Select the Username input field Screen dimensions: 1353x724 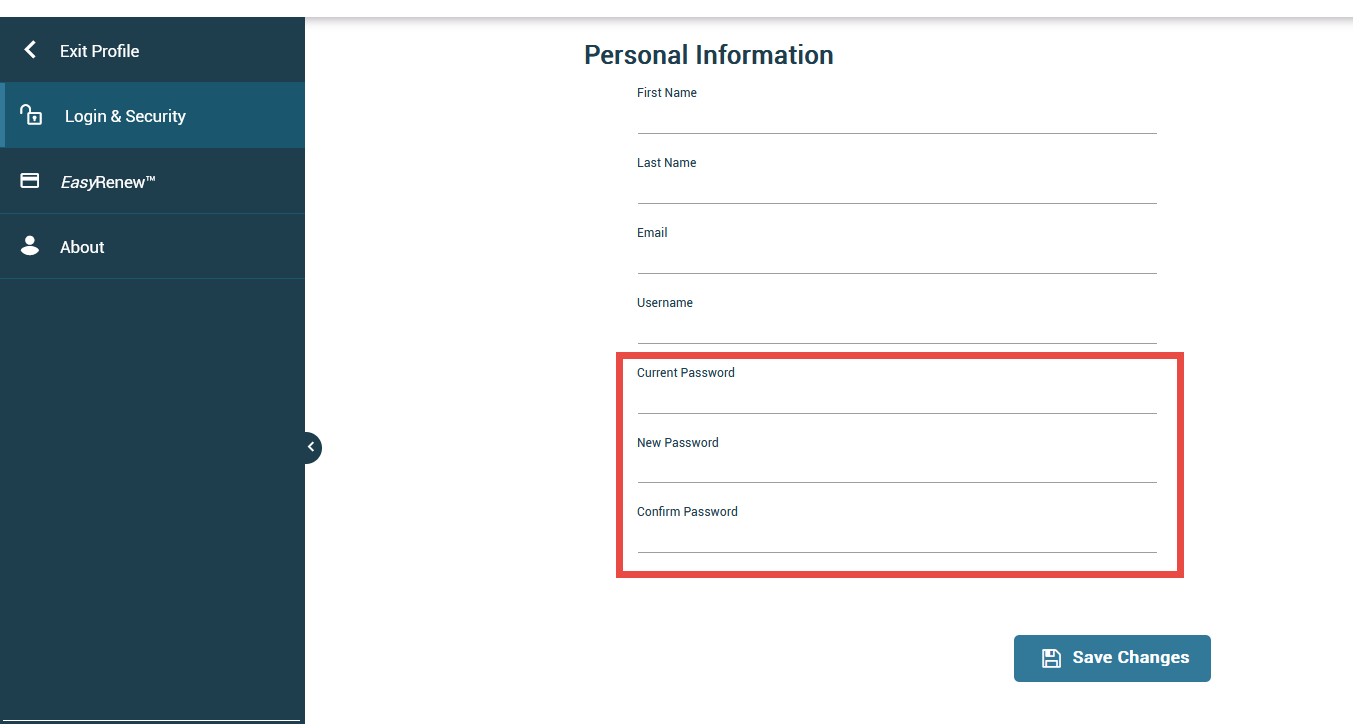click(x=897, y=329)
